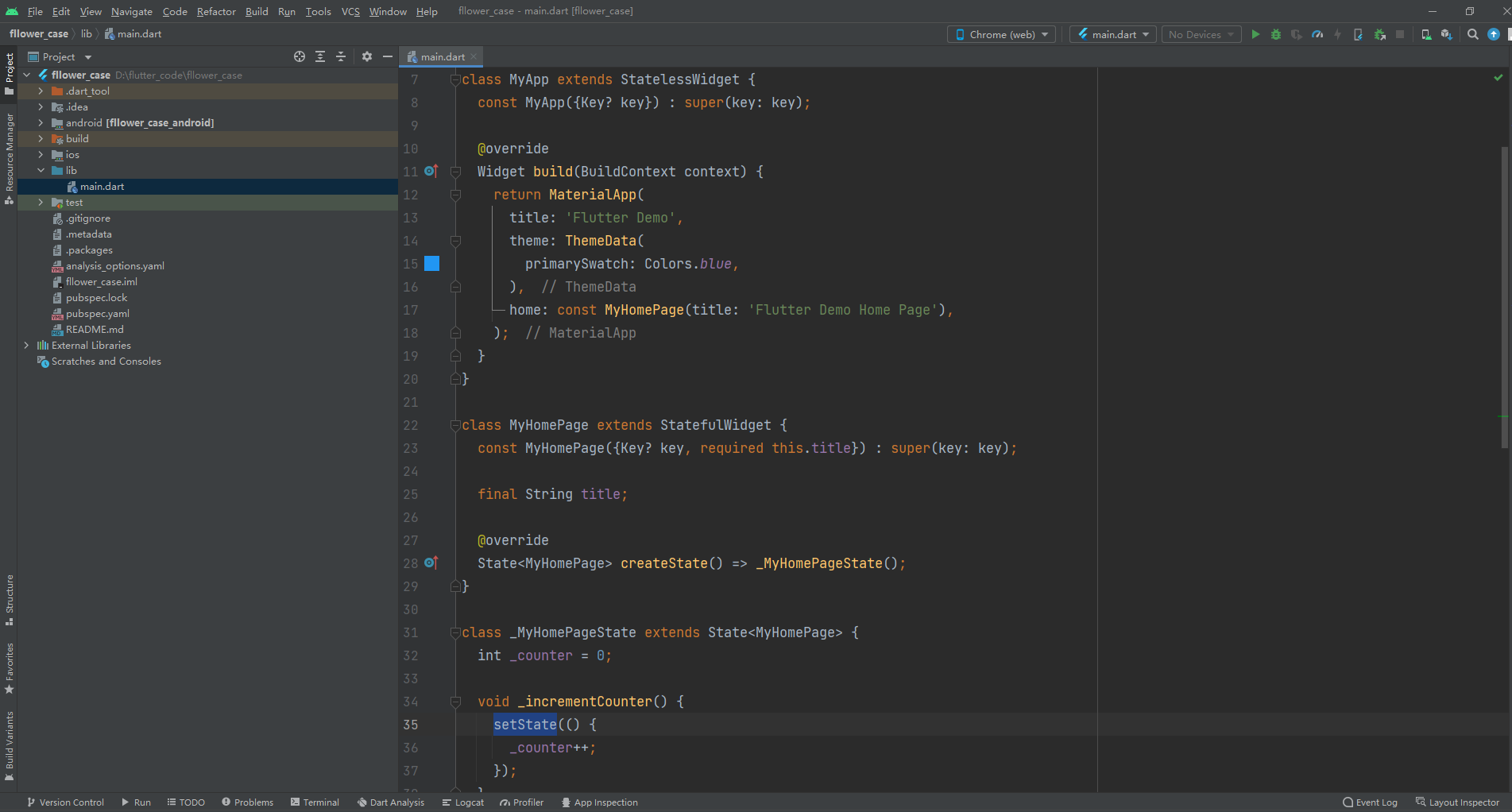This screenshot has width=1512, height=812.
Task: Expand the build folder
Action: pos(41,139)
